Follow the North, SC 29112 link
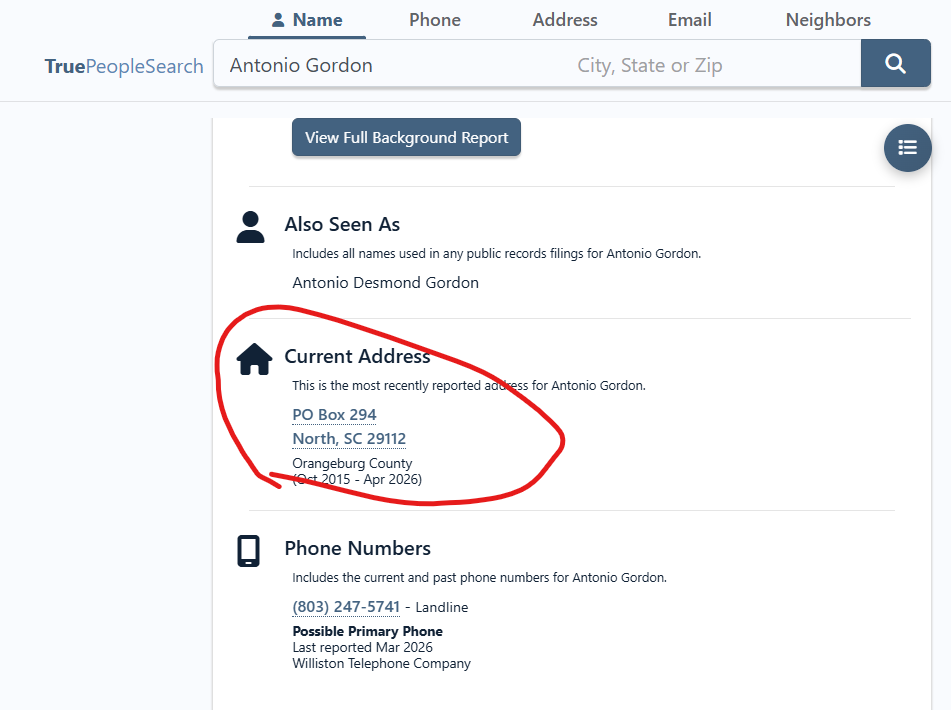This screenshot has width=951, height=710. (x=349, y=439)
